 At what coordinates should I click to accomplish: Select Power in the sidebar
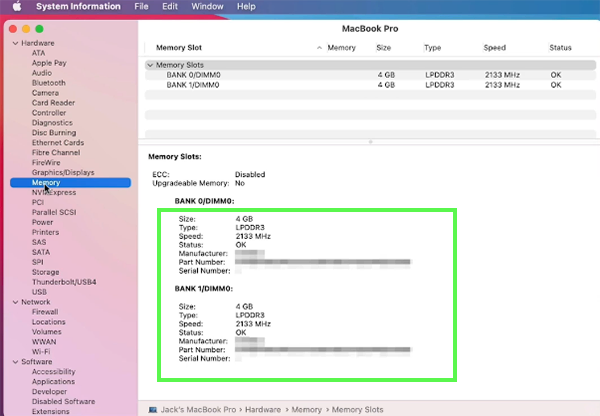click(x=42, y=222)
